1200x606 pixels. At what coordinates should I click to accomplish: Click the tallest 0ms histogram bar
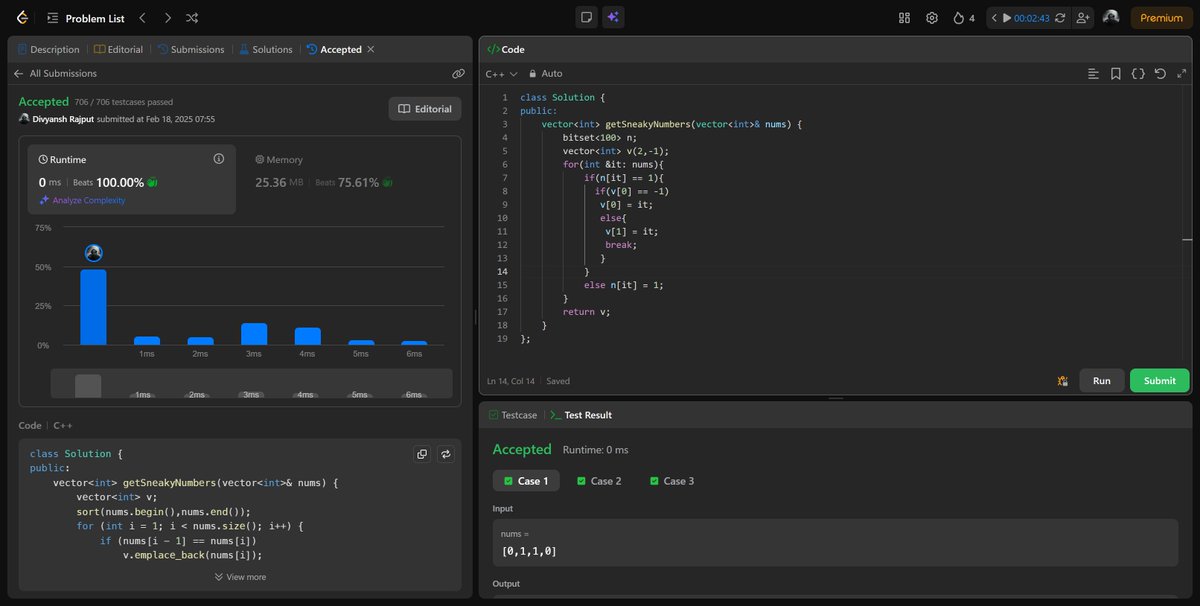93,307
